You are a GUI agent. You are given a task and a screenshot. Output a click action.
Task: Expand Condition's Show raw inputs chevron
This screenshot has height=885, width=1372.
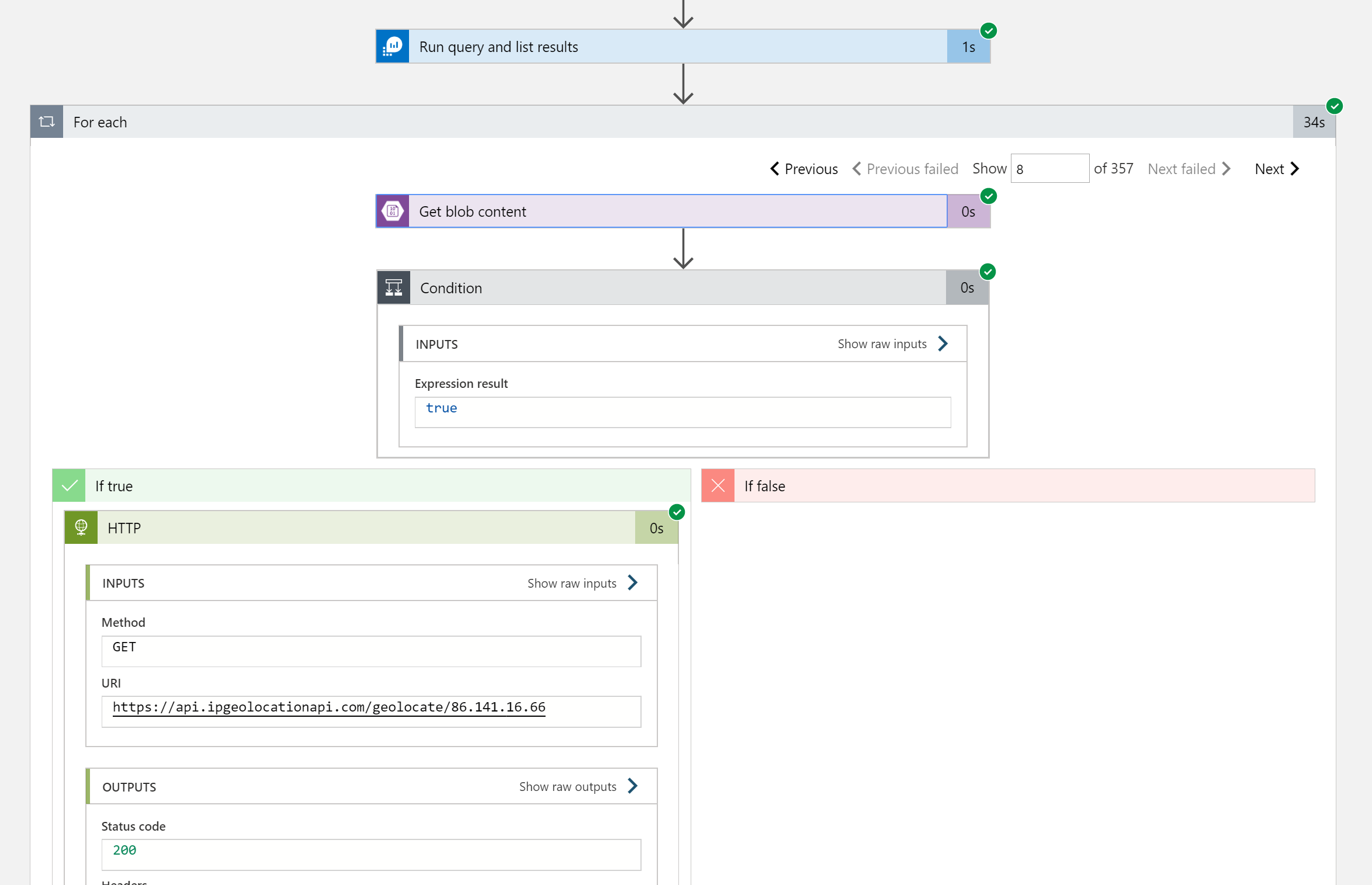pyautogui.click(x=943, y=343)
